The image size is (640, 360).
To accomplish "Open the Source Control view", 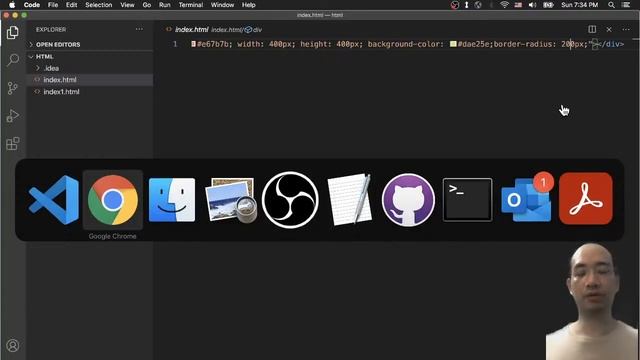I will pyautogui.click(x=13, y=88).
